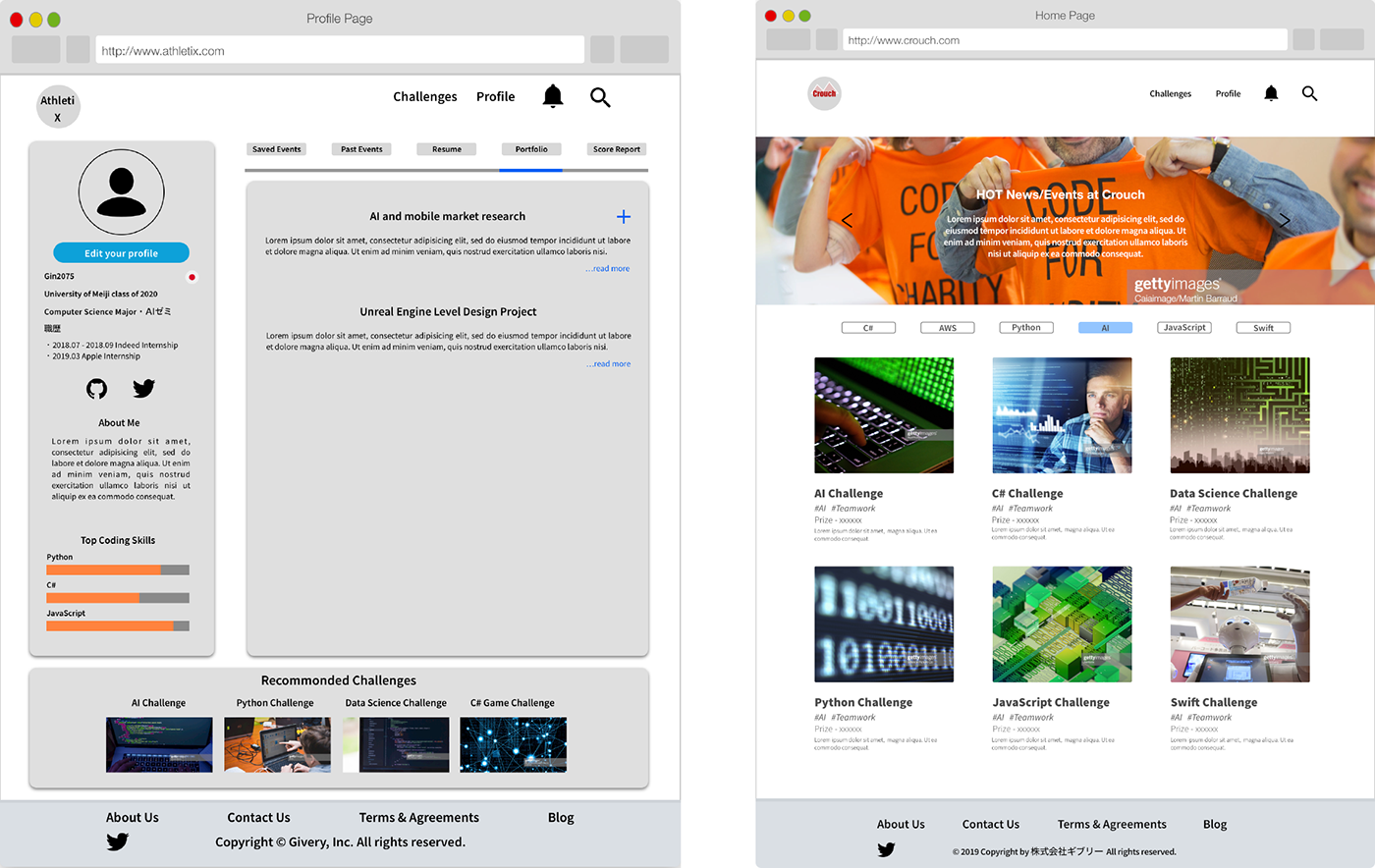Toggle the JavaScript filter tag
The width and height of the screenshot is (1375, 868).
point(1184,328)
